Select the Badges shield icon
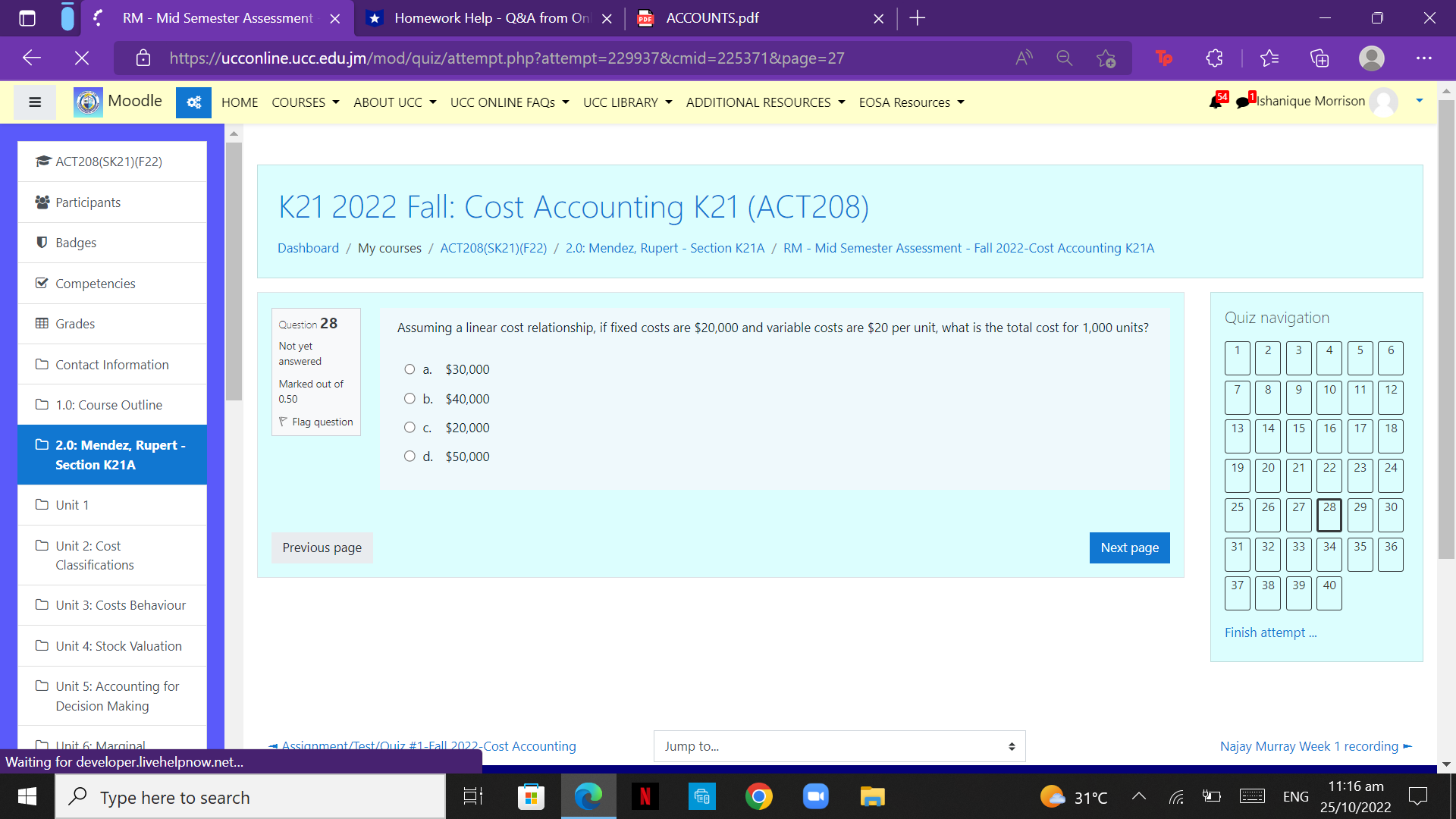The image size is (1456, 819). tap(42, 242)
